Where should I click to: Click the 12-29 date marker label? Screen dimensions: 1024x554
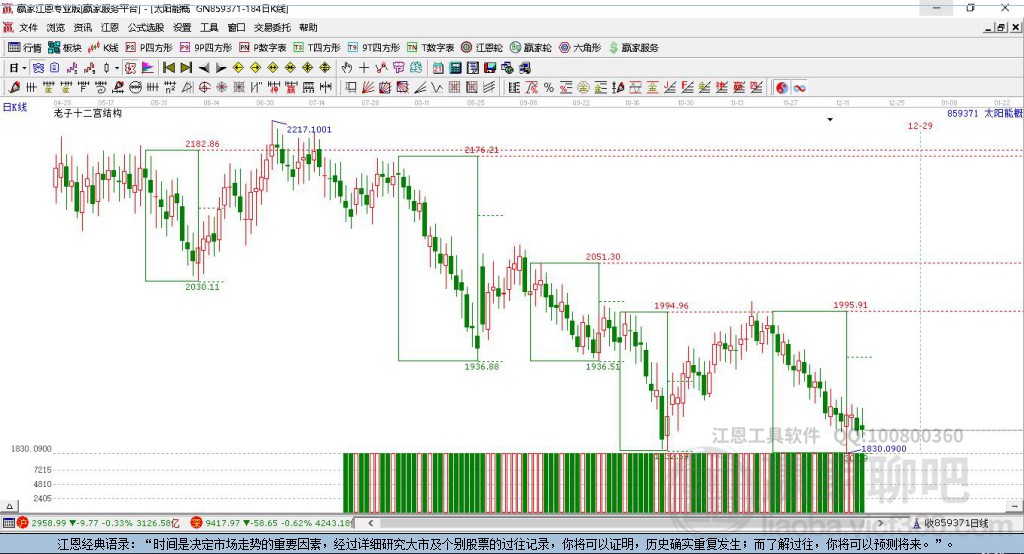pos(920,125)
